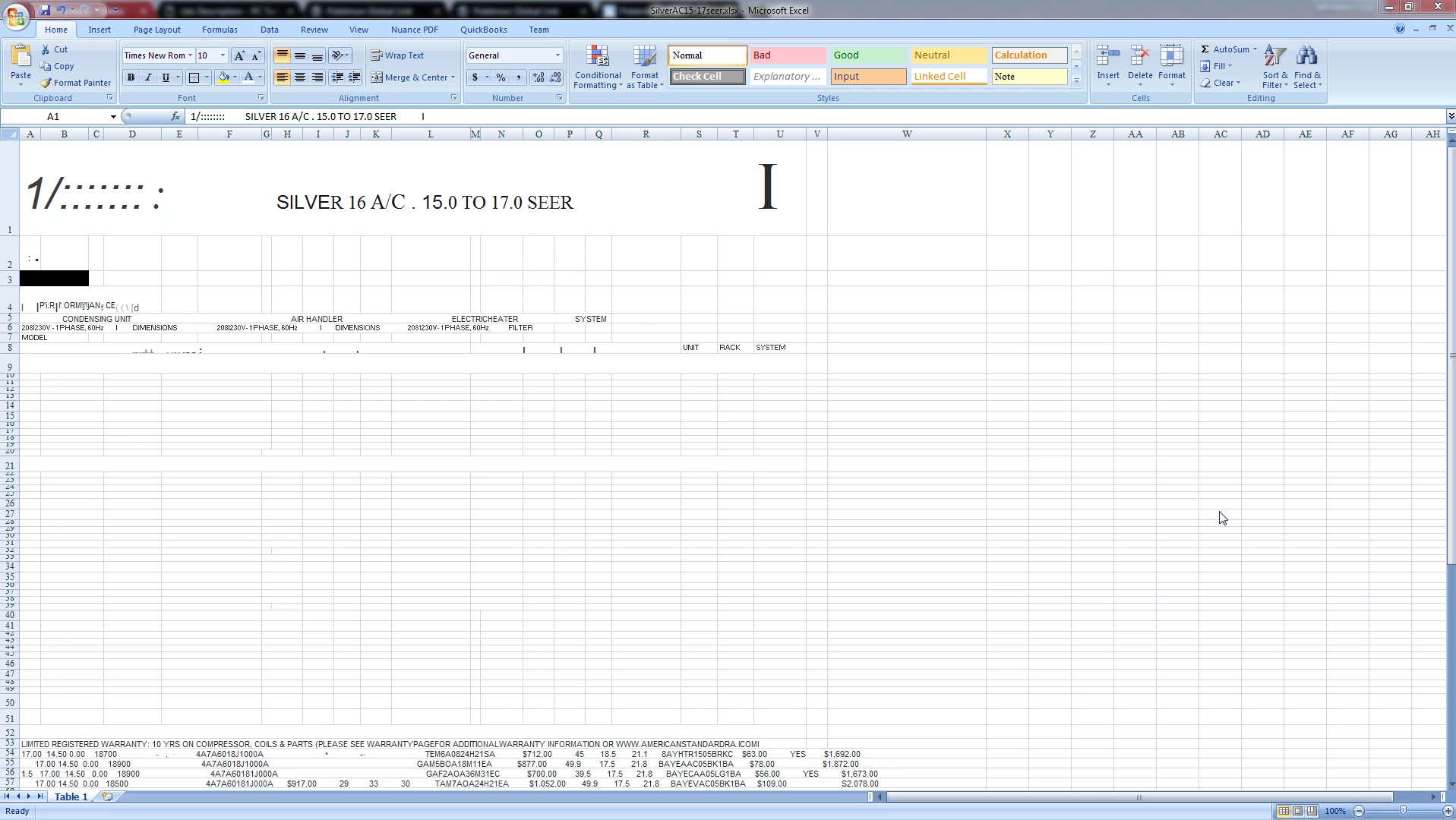Switch to the Data tab
The height and width of the screenshot is (820, 1456).
[x=270, y=30]
